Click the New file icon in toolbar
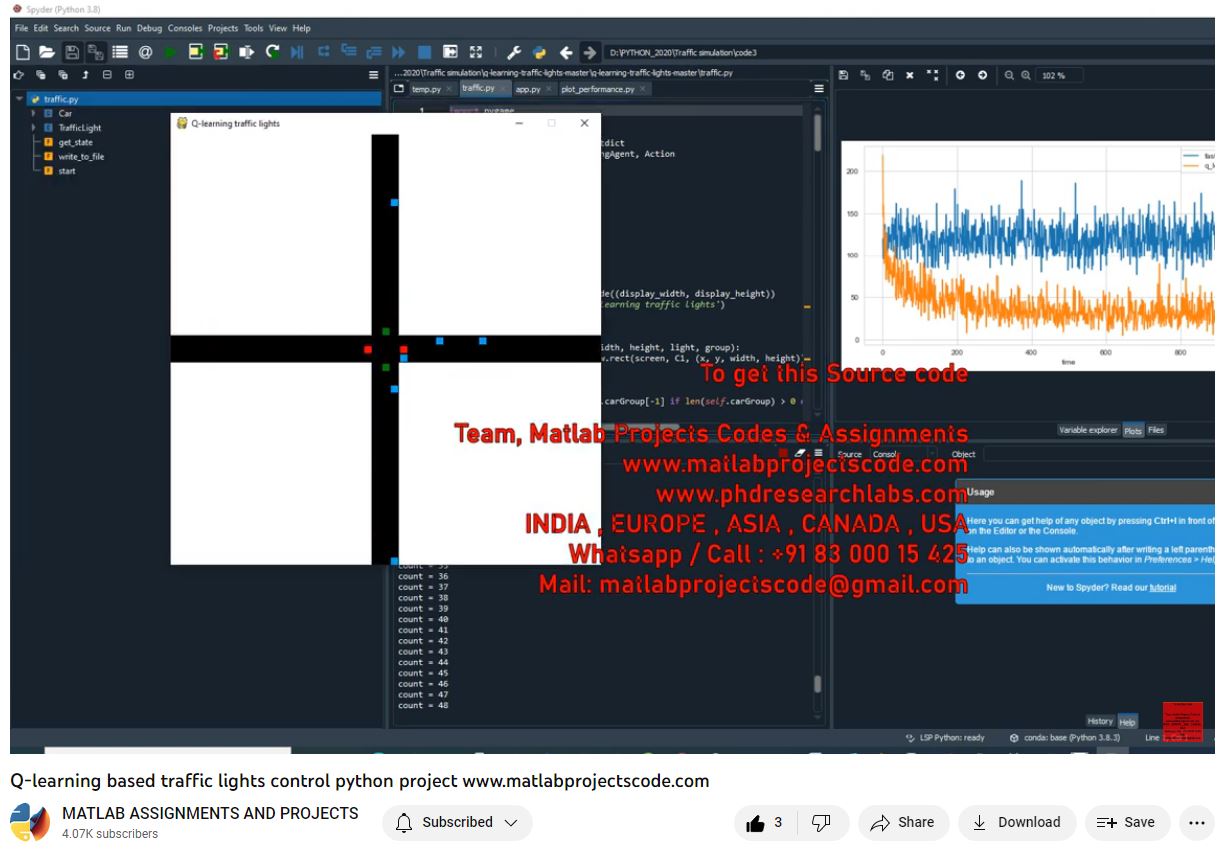 coord(22,52)
